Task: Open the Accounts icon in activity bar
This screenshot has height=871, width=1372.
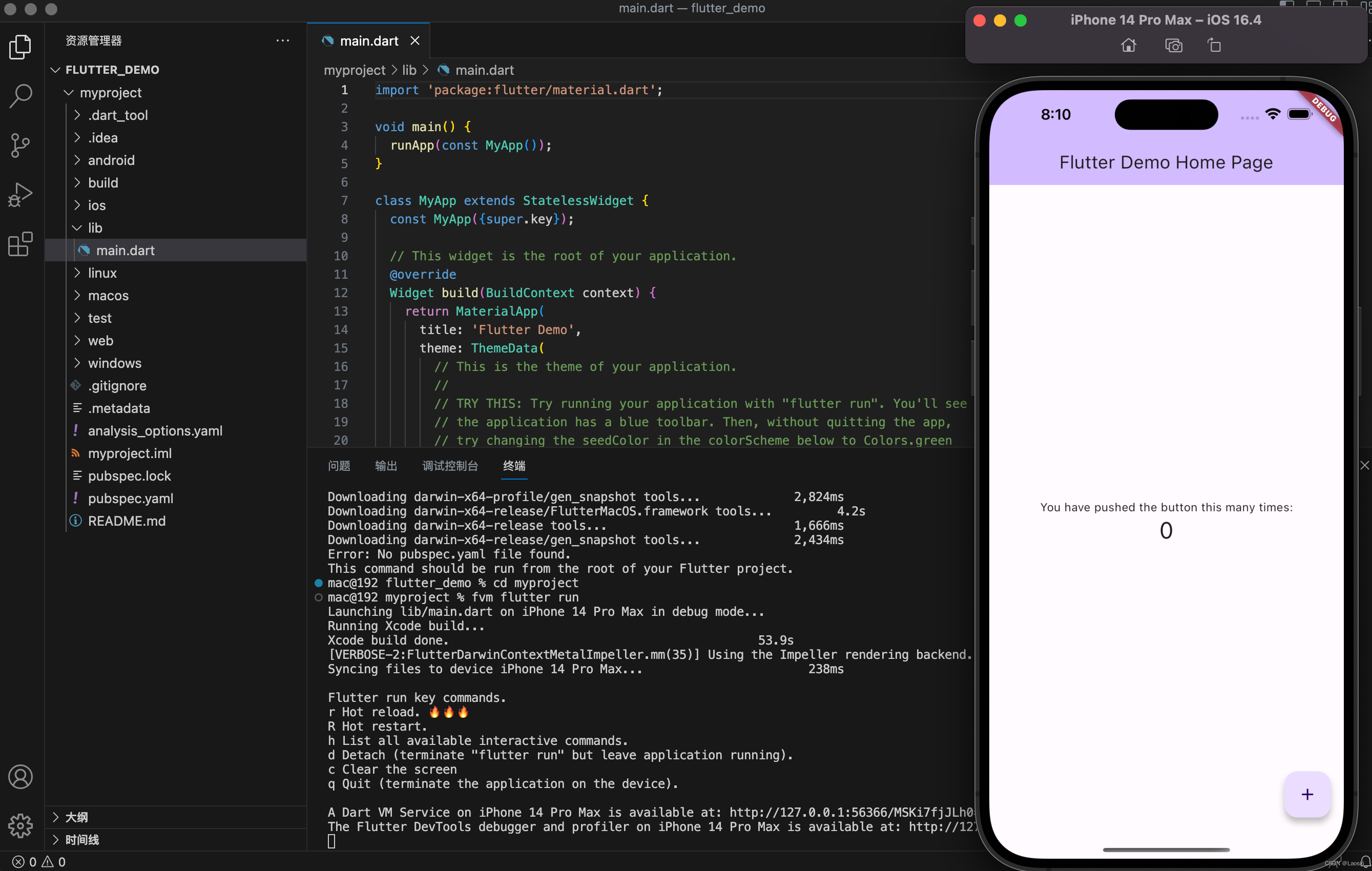Action: 20,777
